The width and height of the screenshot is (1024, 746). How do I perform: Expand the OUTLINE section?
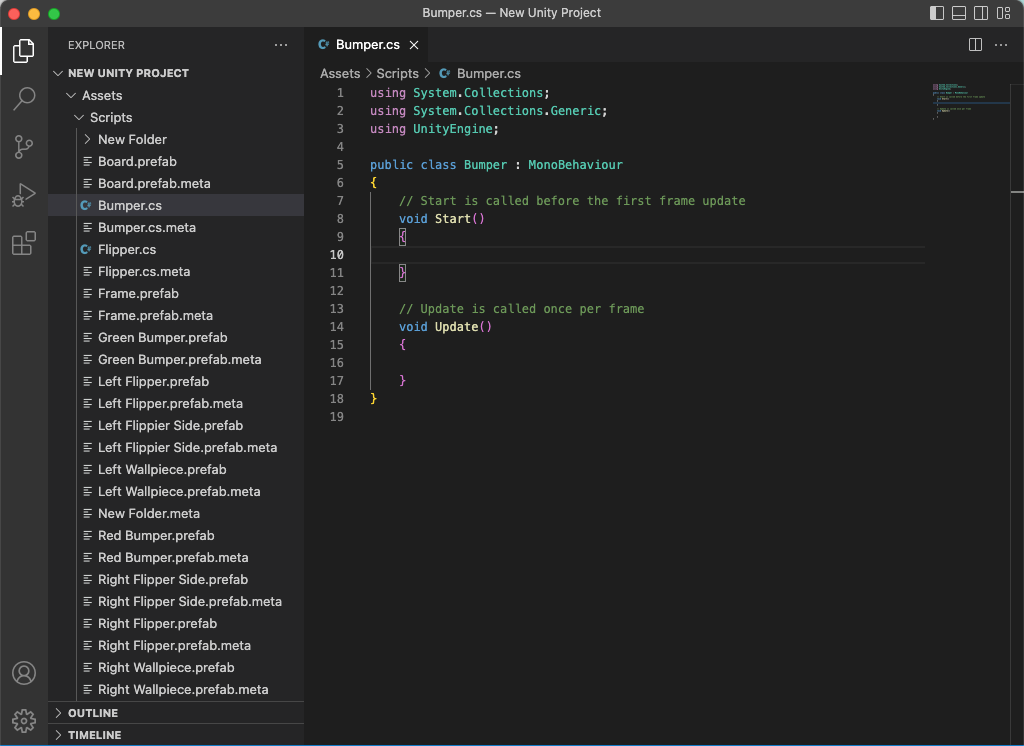tap(93, 713)
